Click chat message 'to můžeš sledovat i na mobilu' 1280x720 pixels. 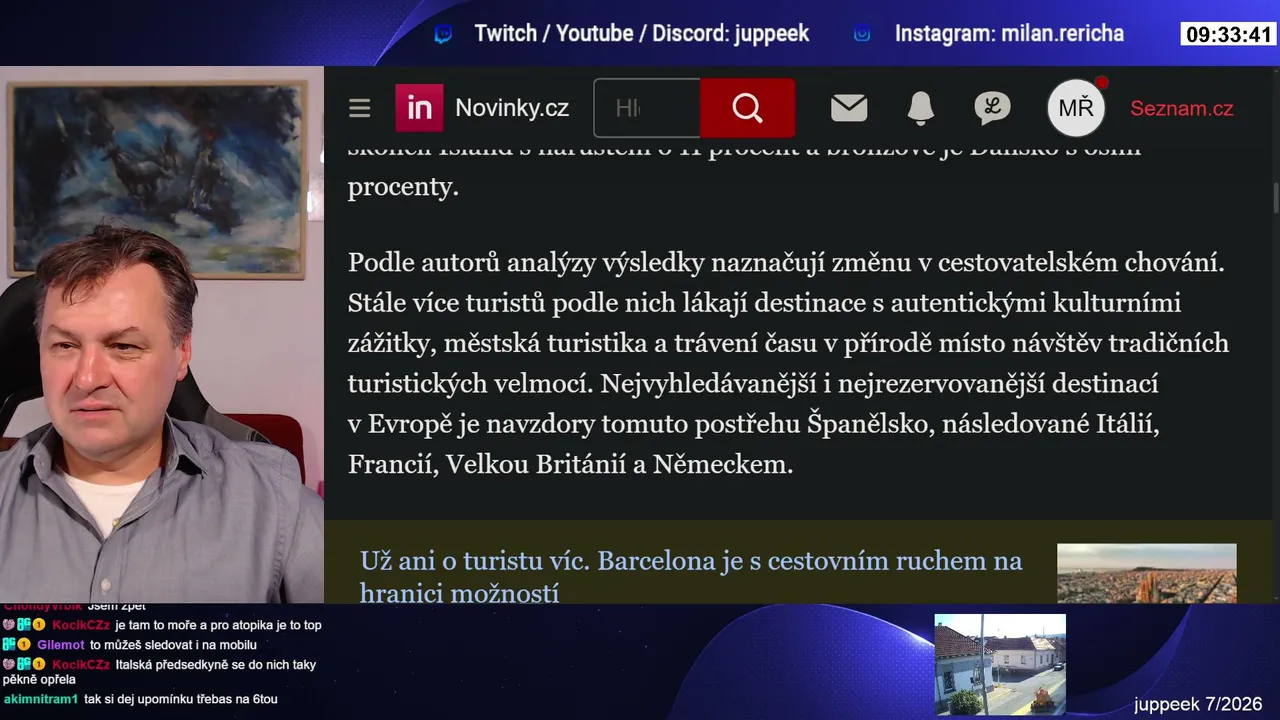pos(173,645)
